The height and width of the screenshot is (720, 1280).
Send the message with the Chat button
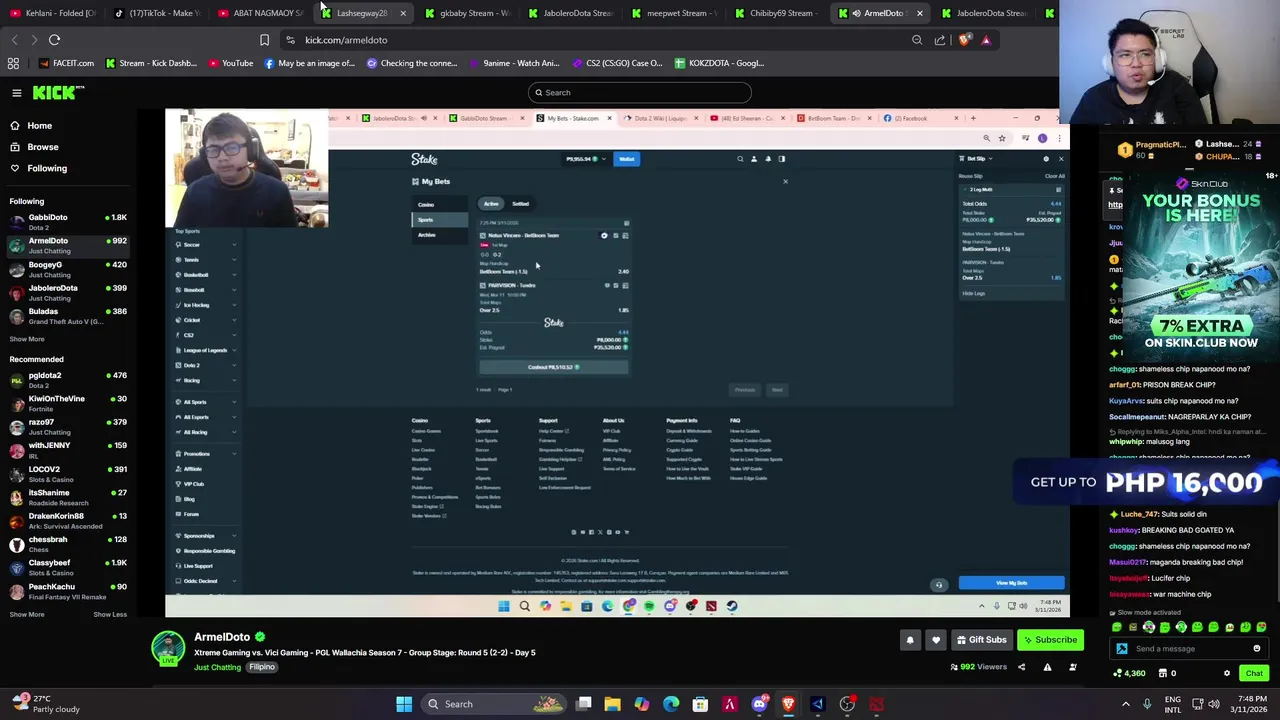1254,673
